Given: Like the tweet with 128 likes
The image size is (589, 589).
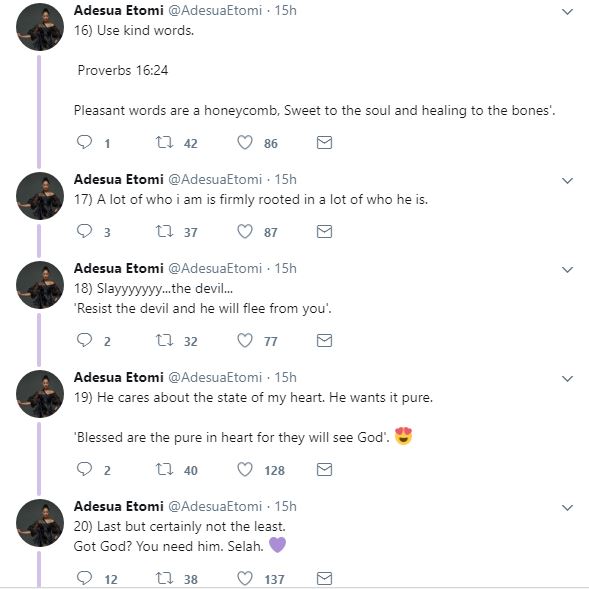Looking at the screenshot, I should point(245,469).
